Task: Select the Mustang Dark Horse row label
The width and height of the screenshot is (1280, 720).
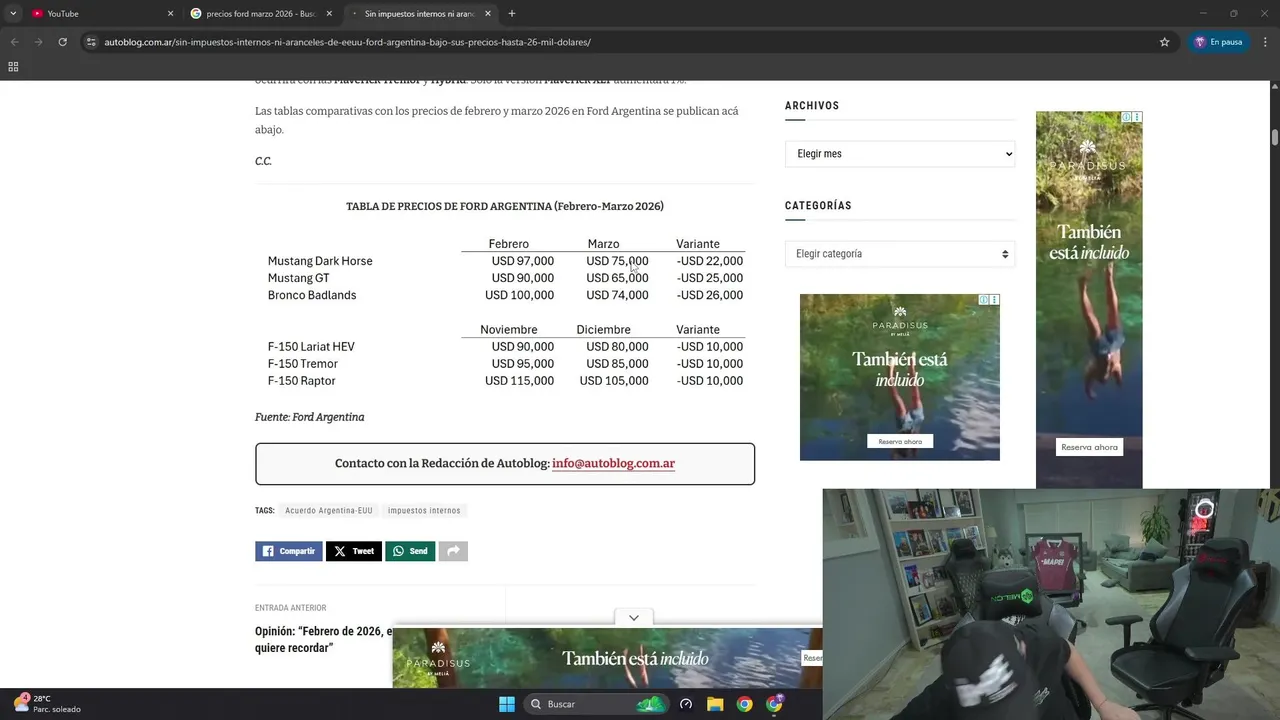Action: [320, 261]
